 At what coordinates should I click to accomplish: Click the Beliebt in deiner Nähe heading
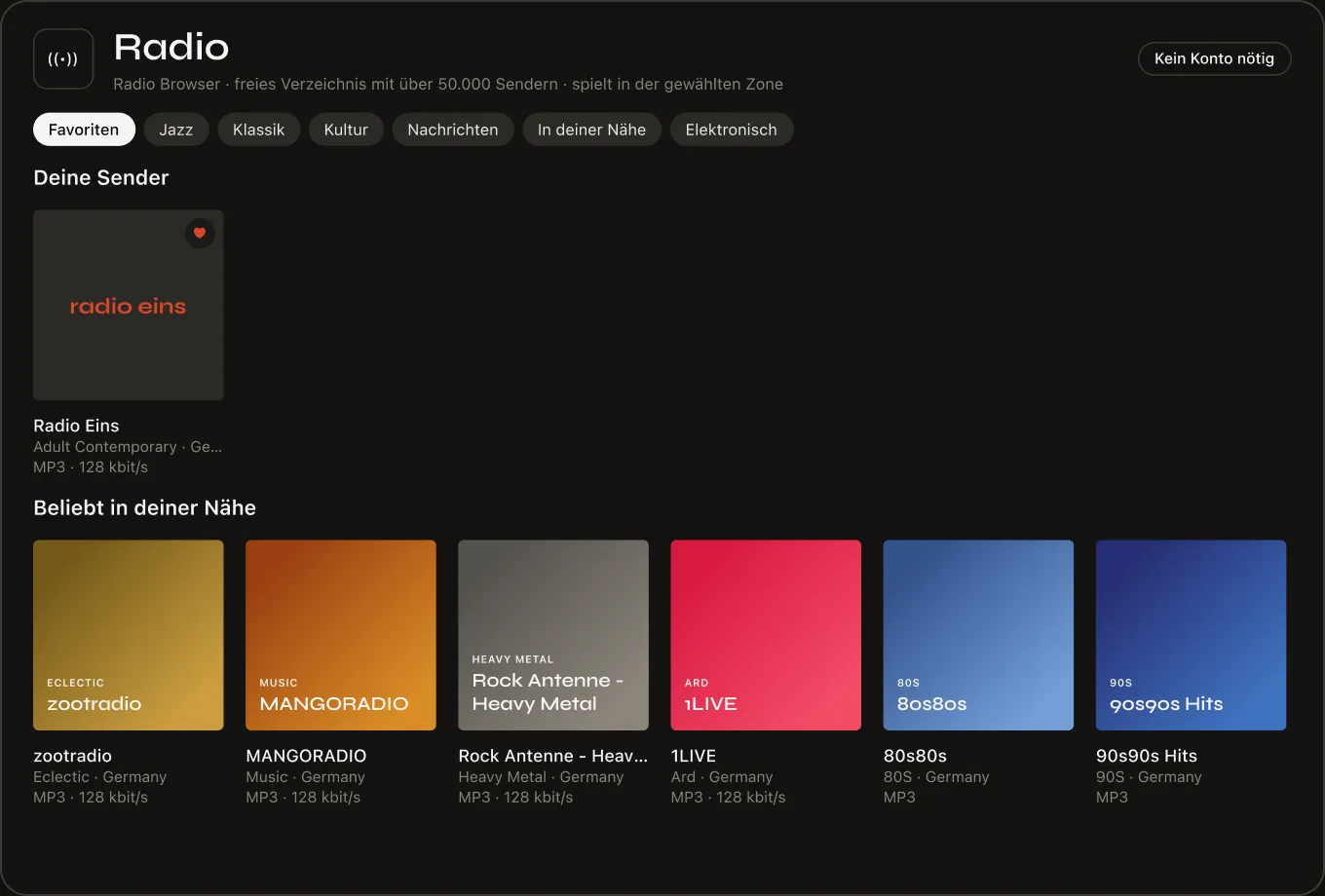(x=144, y=507)
